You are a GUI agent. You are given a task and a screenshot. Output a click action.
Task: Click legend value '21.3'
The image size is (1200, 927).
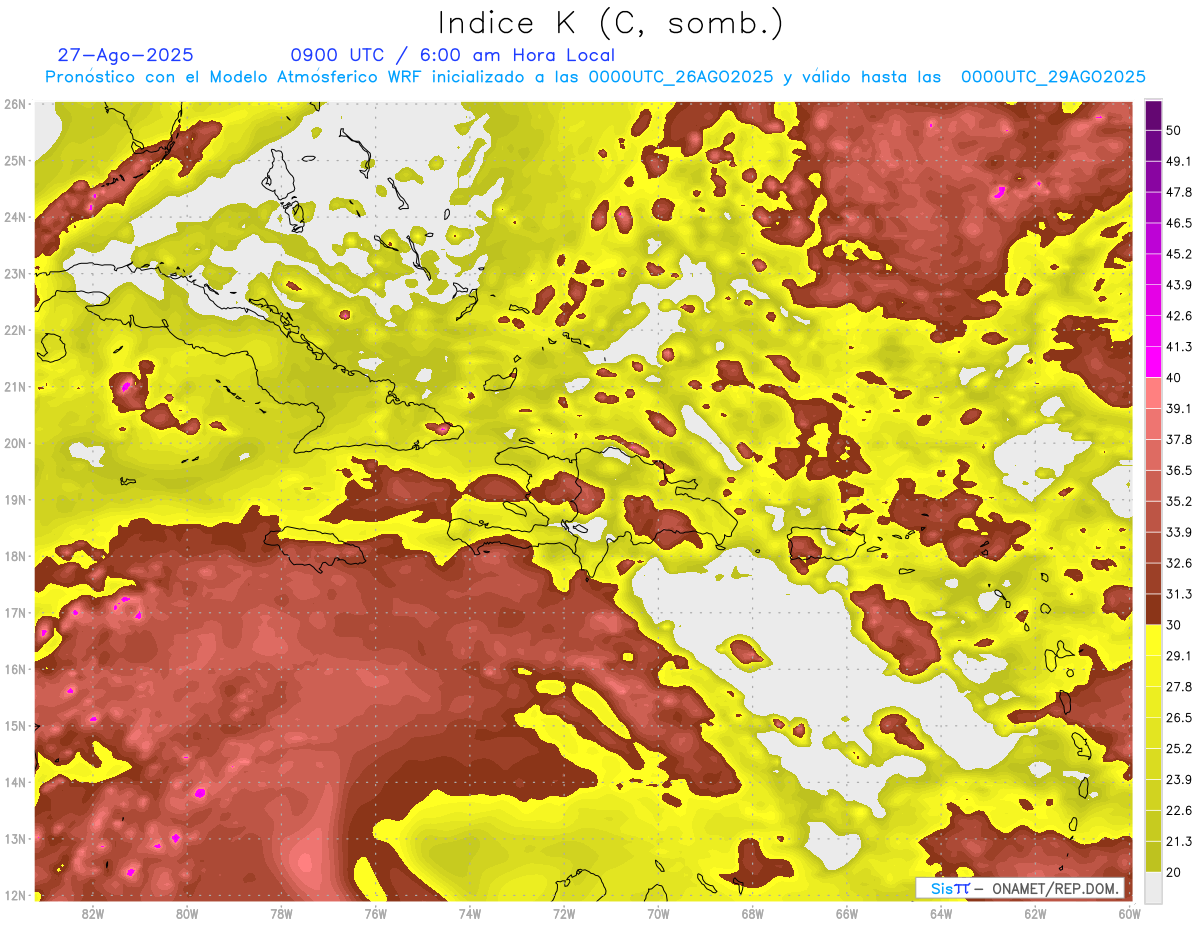tap(1178, 841)
